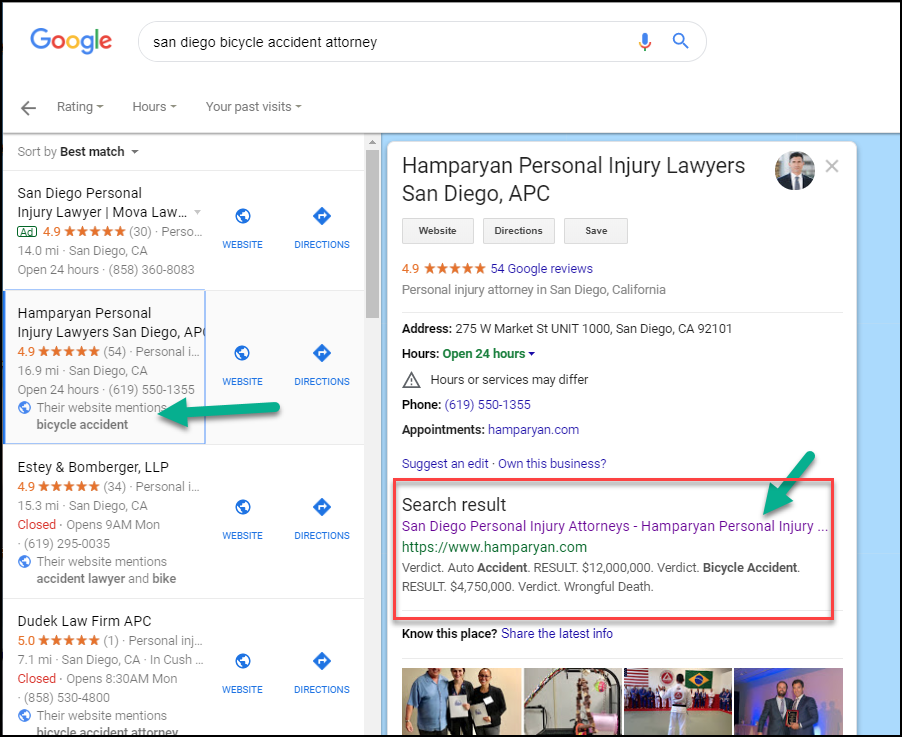Open website globe icon for Mova Law listing

click(x=243, y=216)
